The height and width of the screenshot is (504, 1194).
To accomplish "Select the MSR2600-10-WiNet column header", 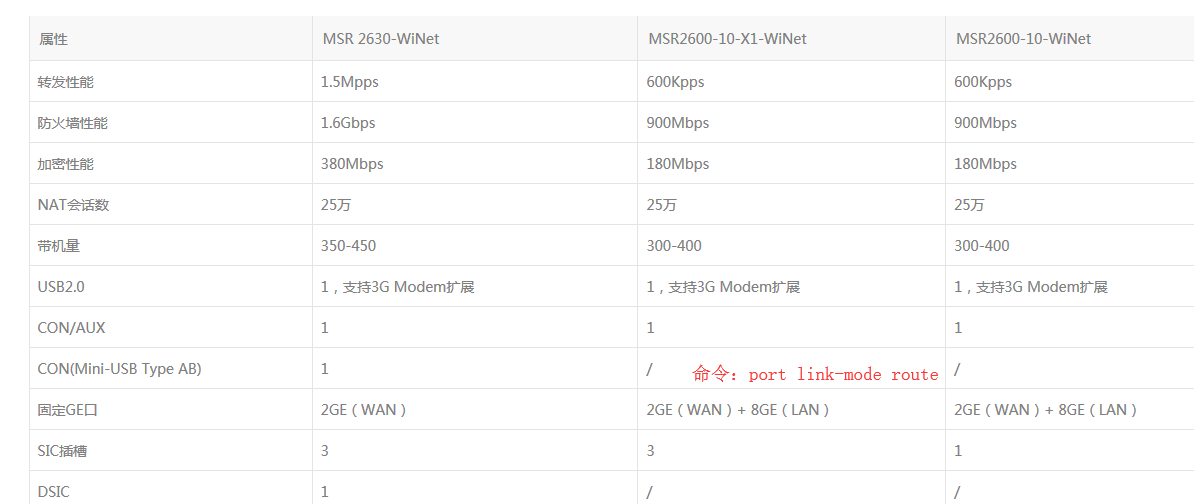I will click(1023, 39).
